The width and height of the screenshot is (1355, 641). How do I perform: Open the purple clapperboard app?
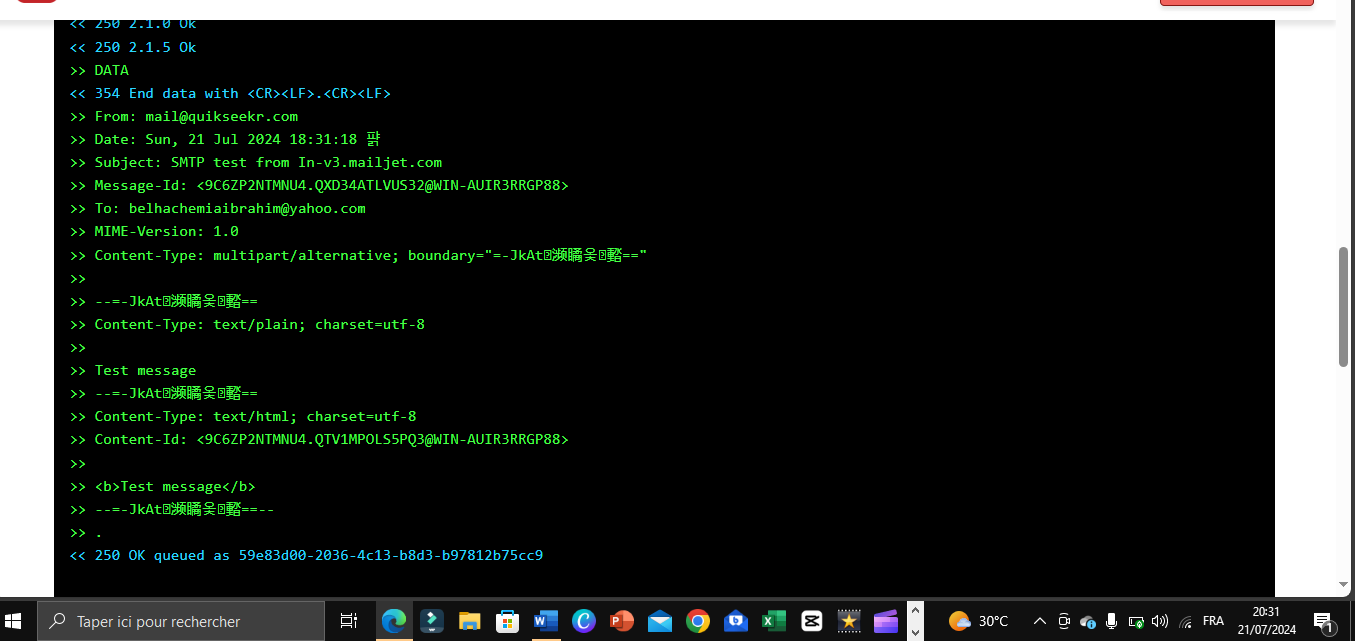(886, 621)
